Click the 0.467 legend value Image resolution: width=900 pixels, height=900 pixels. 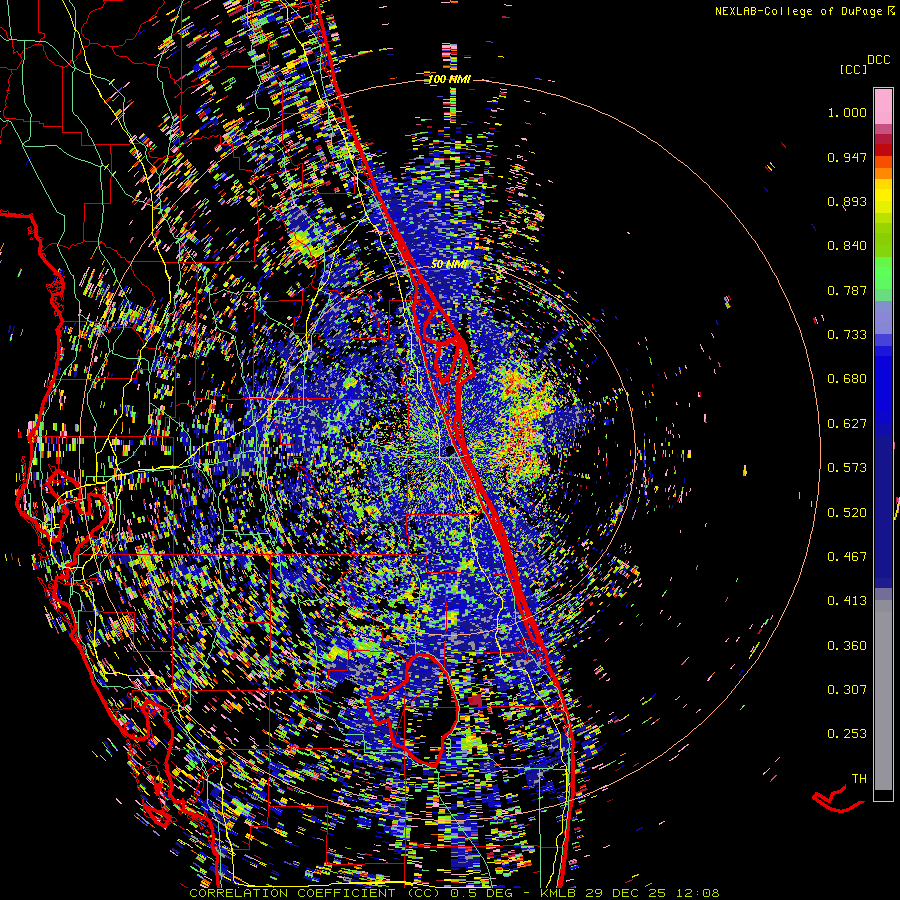coord(847,557)
